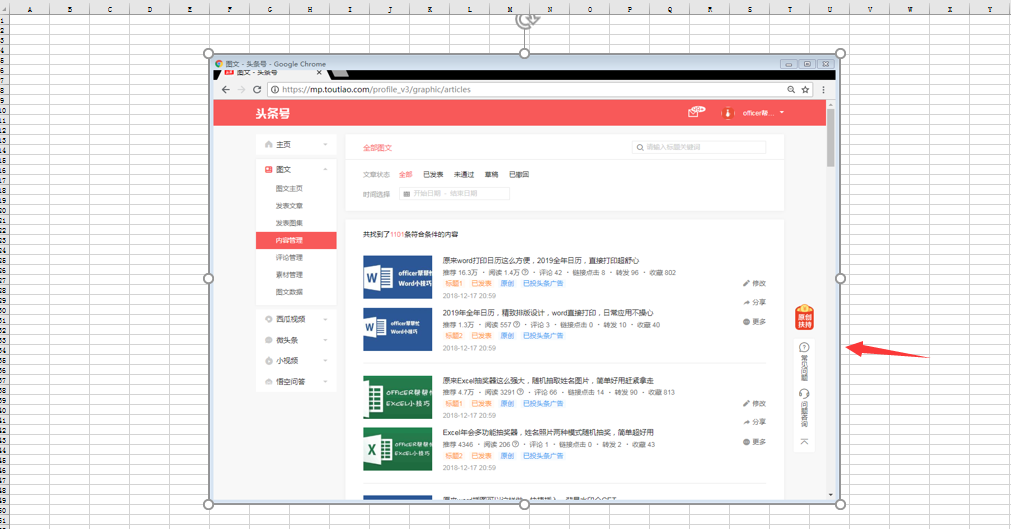Open 问题咨询 headset icon
This screenshot has width=1011, height=529.
tap(804, 394)
